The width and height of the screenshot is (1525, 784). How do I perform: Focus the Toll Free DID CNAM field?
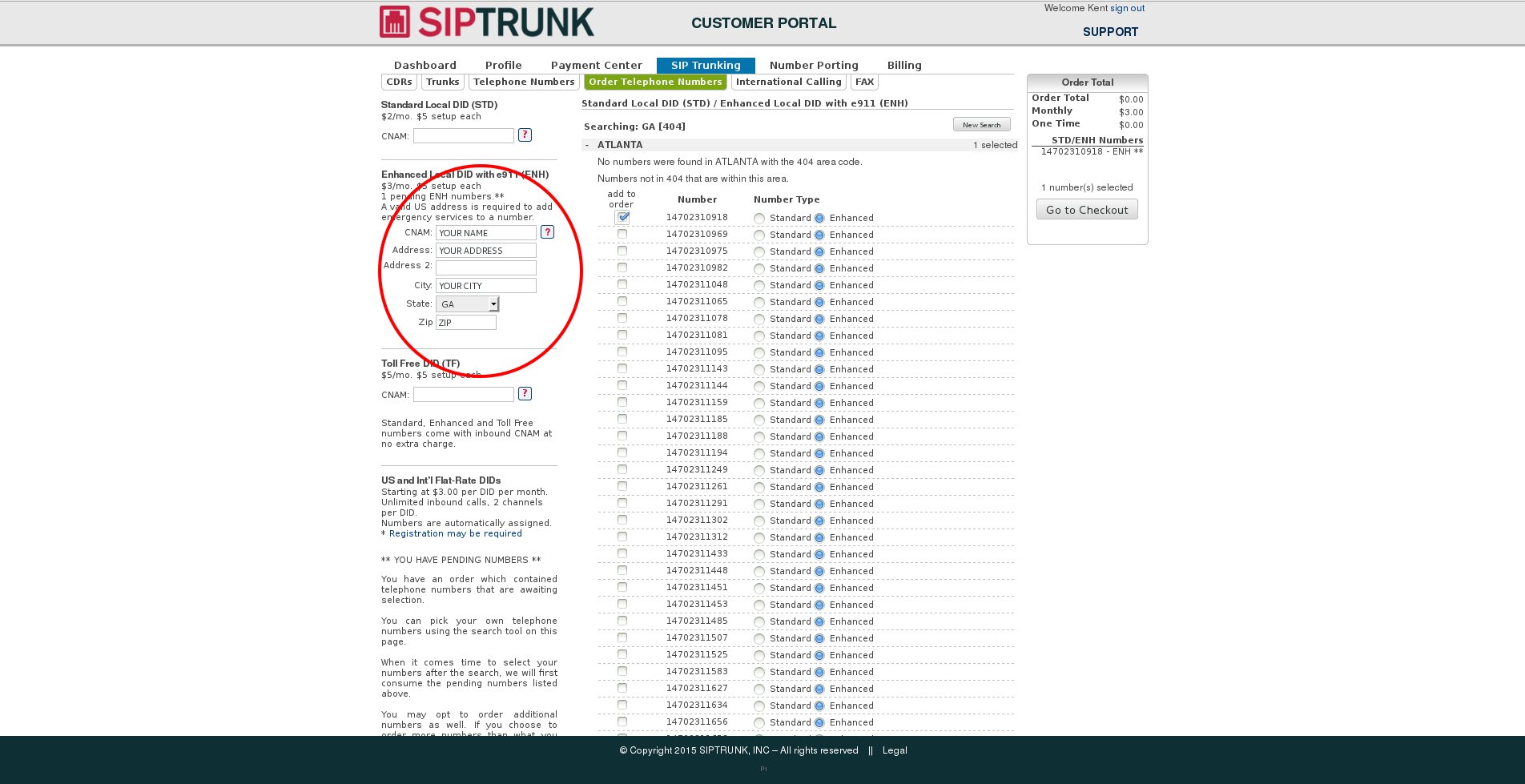(x=464, y=395)
